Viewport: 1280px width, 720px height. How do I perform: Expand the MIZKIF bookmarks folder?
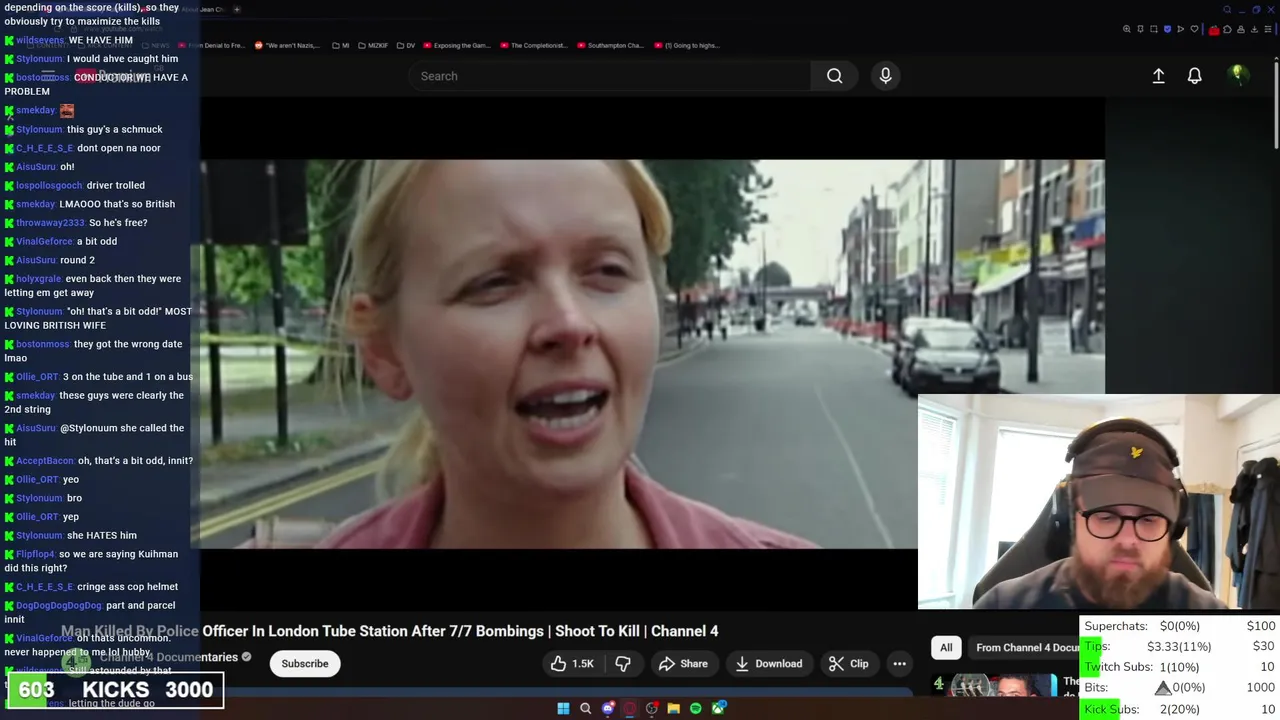click(373, 45)
